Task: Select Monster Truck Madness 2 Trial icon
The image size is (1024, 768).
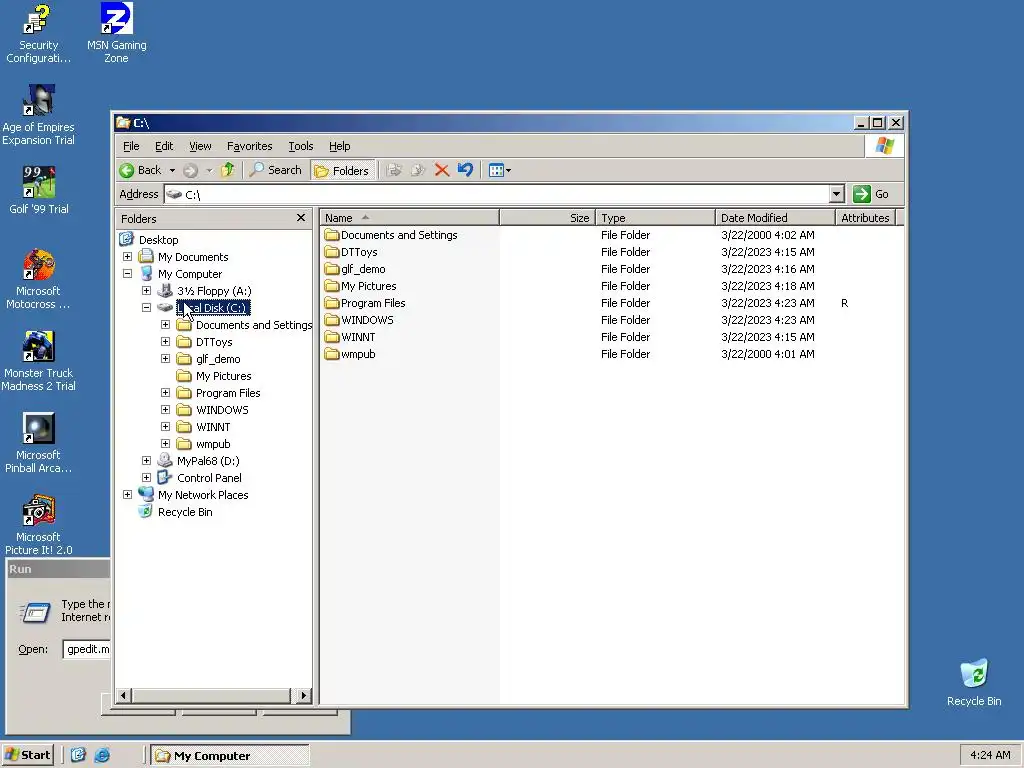Action: 38,361
